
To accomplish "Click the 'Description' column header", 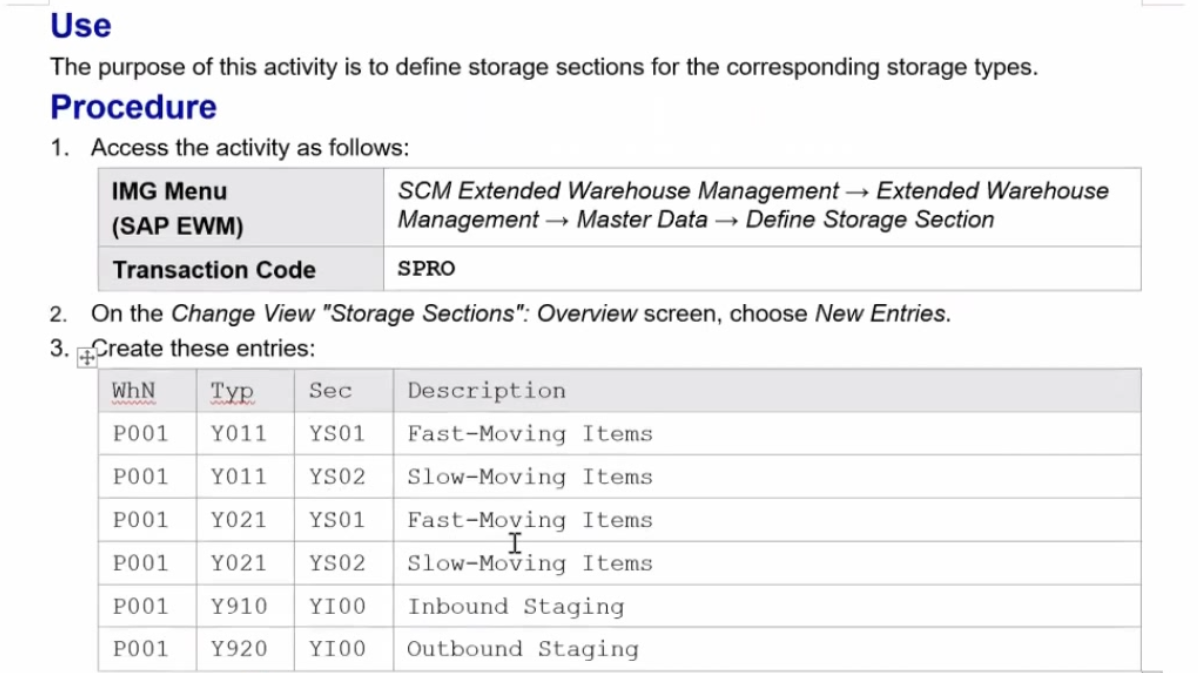I will [487, 390].
